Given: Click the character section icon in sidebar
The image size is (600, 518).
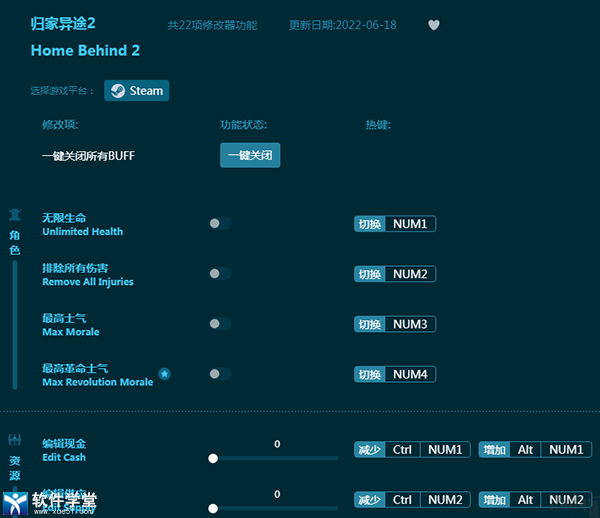Looking at the screenshot, I should (15, 215).
